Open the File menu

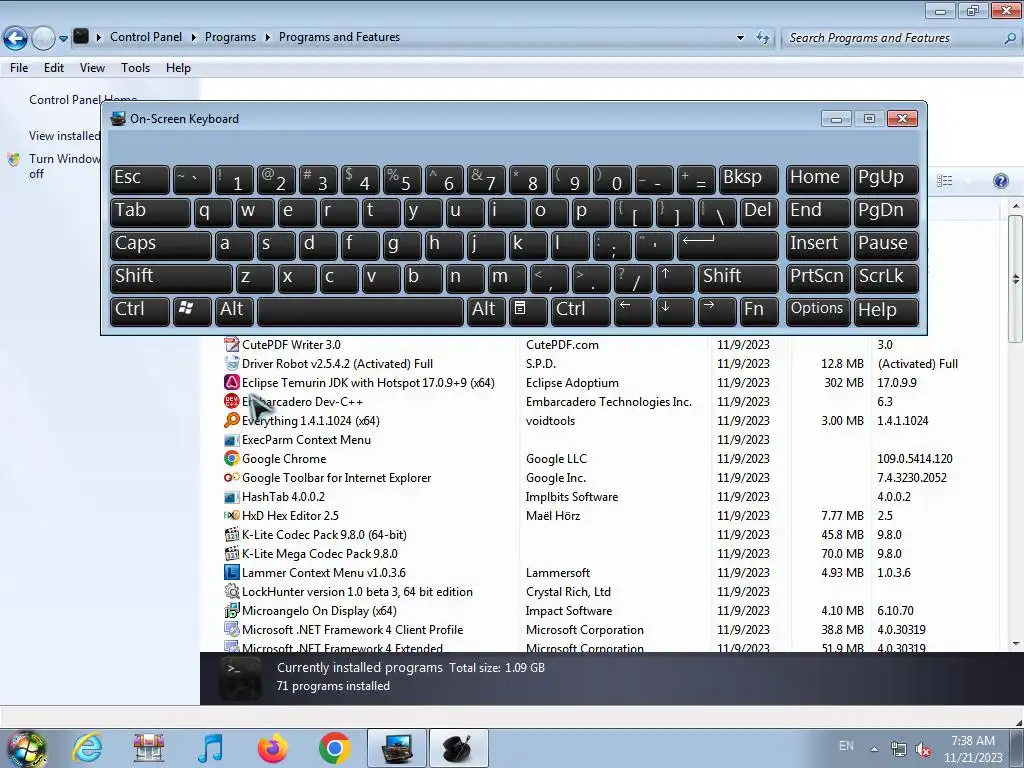tap(19, 68)
